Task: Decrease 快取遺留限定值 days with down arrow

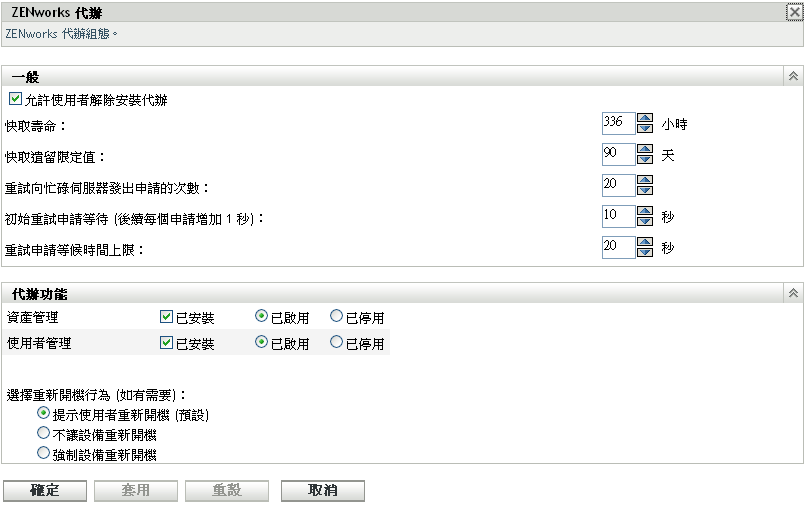Action: pyautogui.click(x=645, y=159)
